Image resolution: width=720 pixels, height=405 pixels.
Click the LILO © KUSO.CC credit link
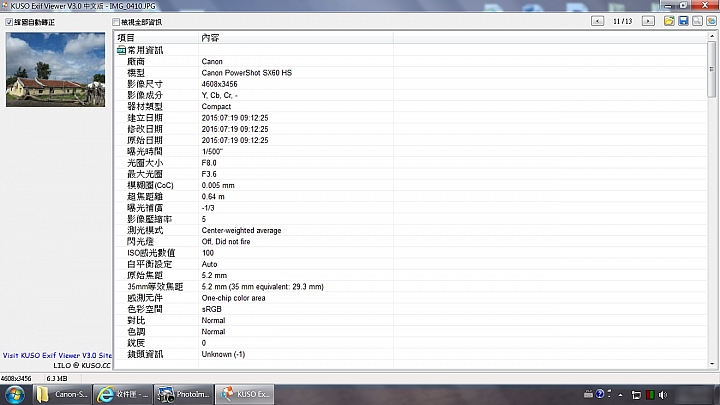click(82, 366)
